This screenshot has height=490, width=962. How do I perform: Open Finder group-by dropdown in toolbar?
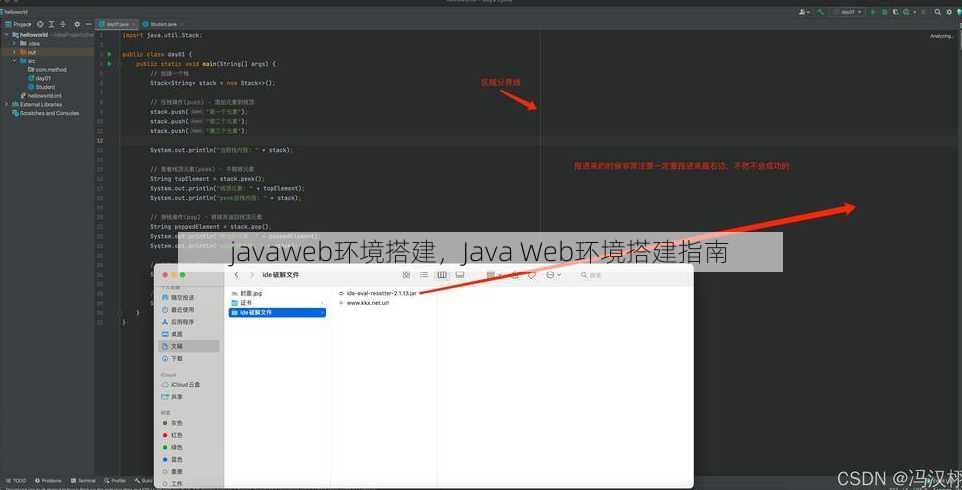coord(493,275)
